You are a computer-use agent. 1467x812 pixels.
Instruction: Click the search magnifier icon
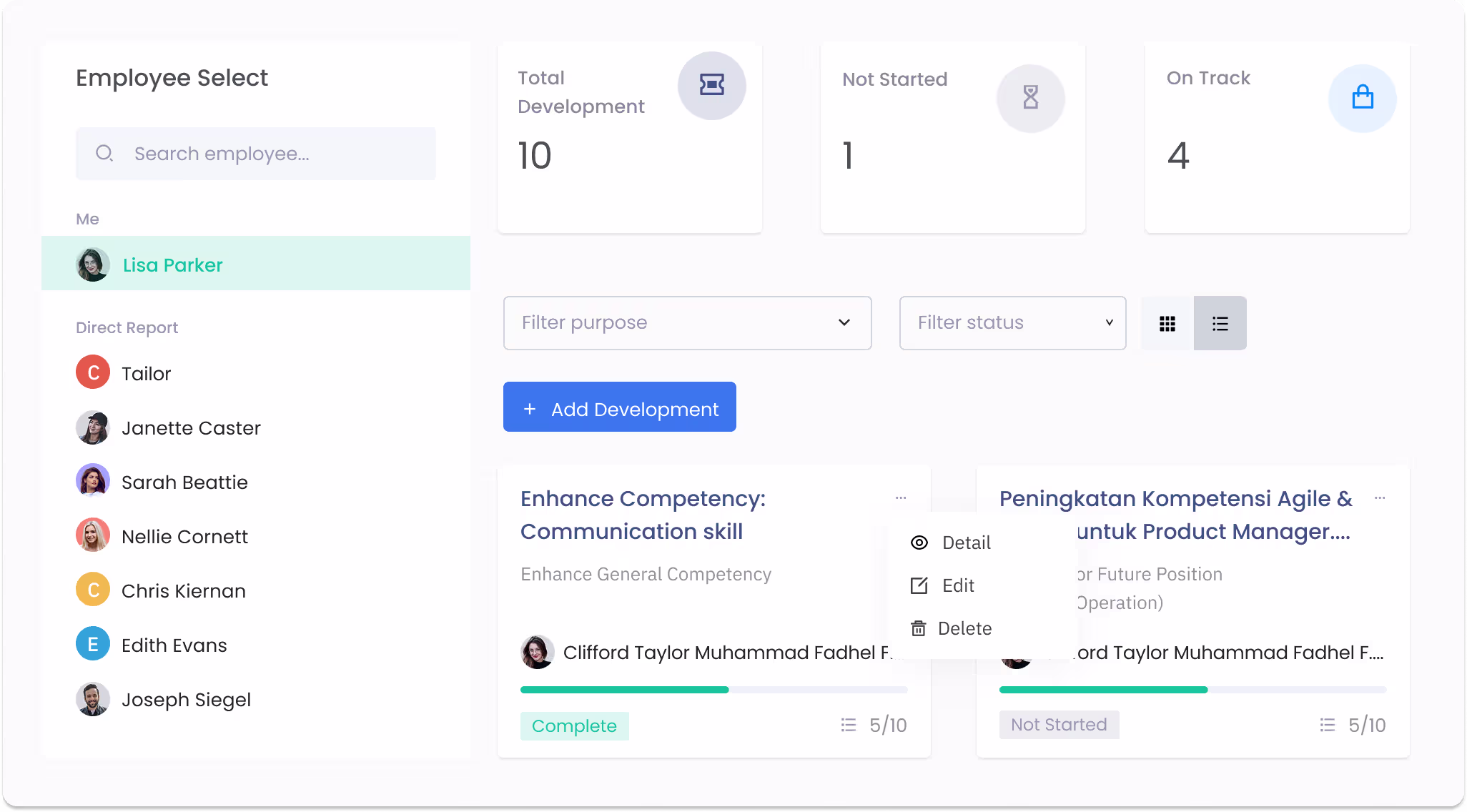point(104,154)
